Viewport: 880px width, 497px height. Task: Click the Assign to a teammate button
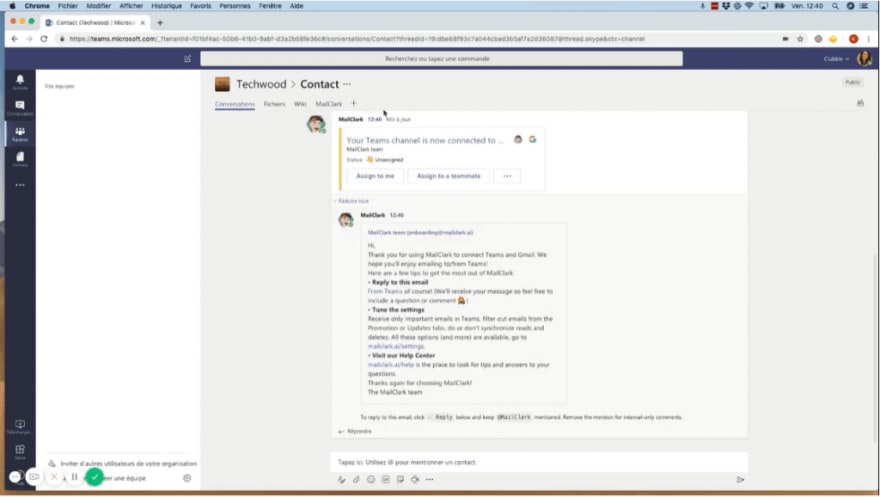448,176
